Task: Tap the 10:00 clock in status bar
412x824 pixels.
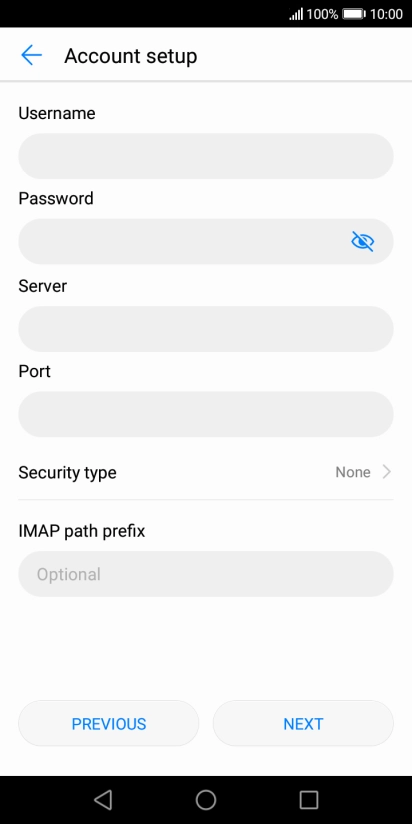Action: 386,14
